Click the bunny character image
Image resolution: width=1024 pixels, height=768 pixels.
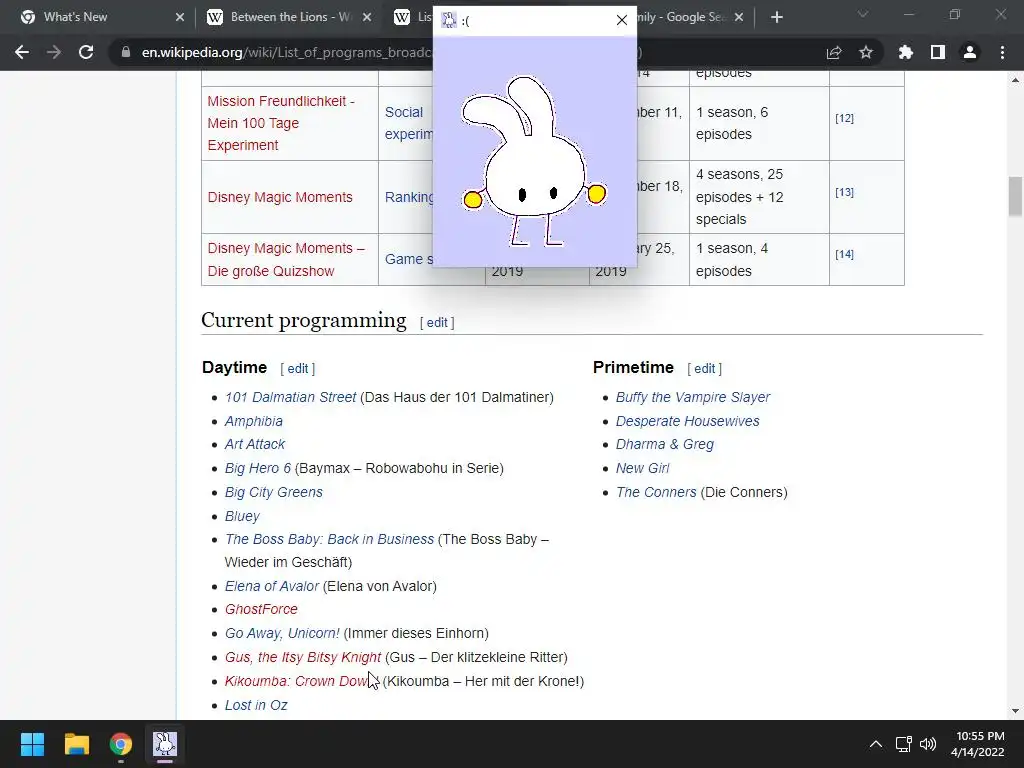[534, 161]
